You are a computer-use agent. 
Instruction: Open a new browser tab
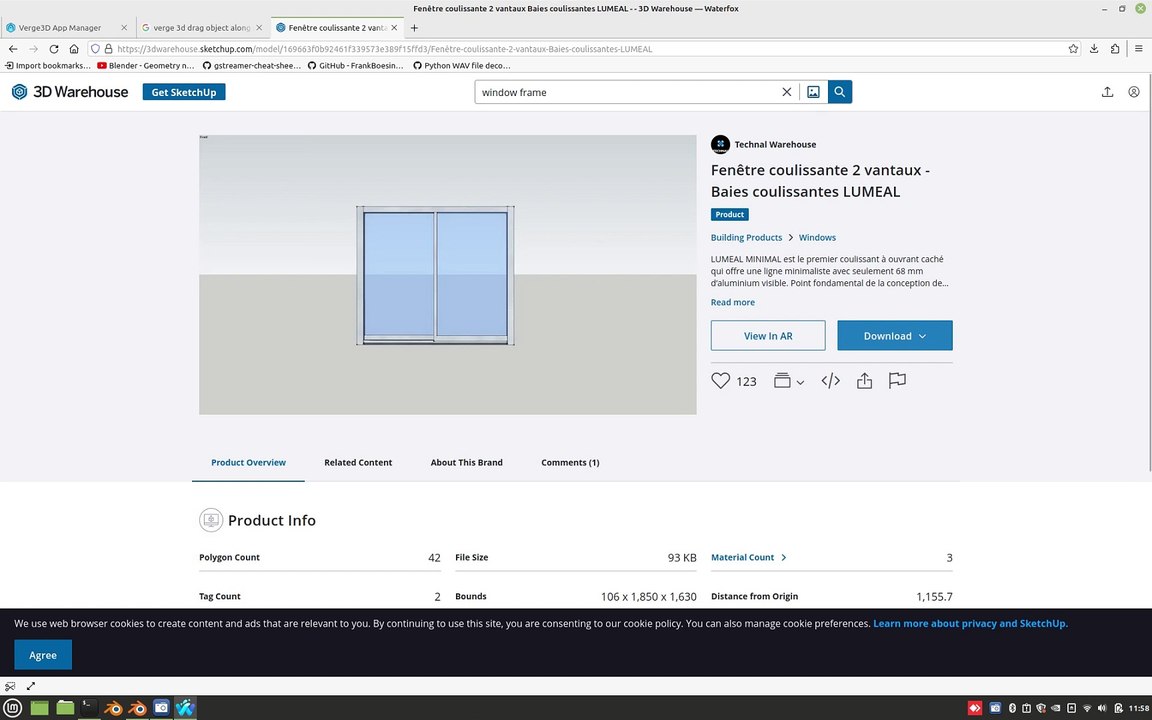point(414,28)
